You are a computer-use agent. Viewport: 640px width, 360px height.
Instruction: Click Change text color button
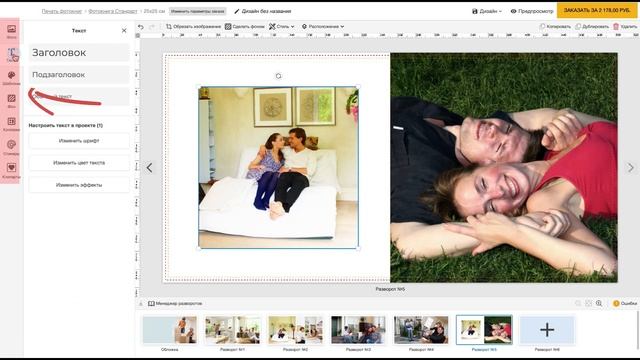tap(79, 163)
